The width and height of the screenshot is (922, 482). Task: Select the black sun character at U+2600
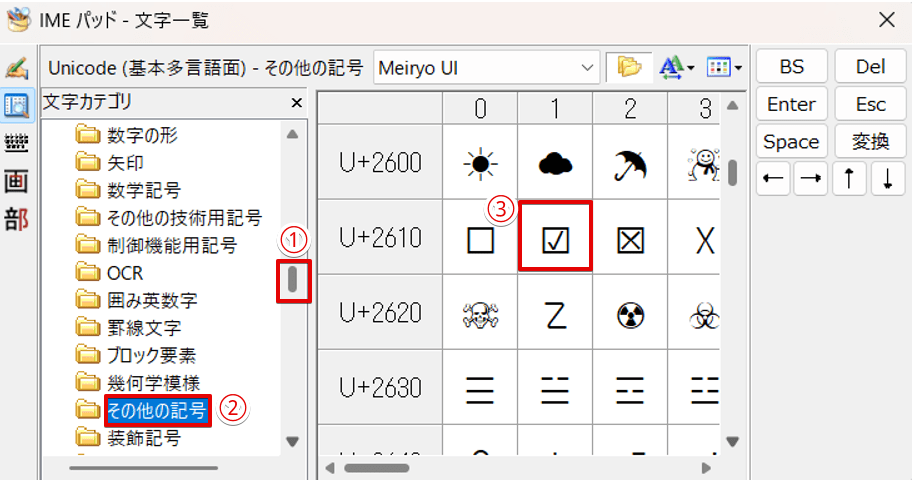[480, 163]
